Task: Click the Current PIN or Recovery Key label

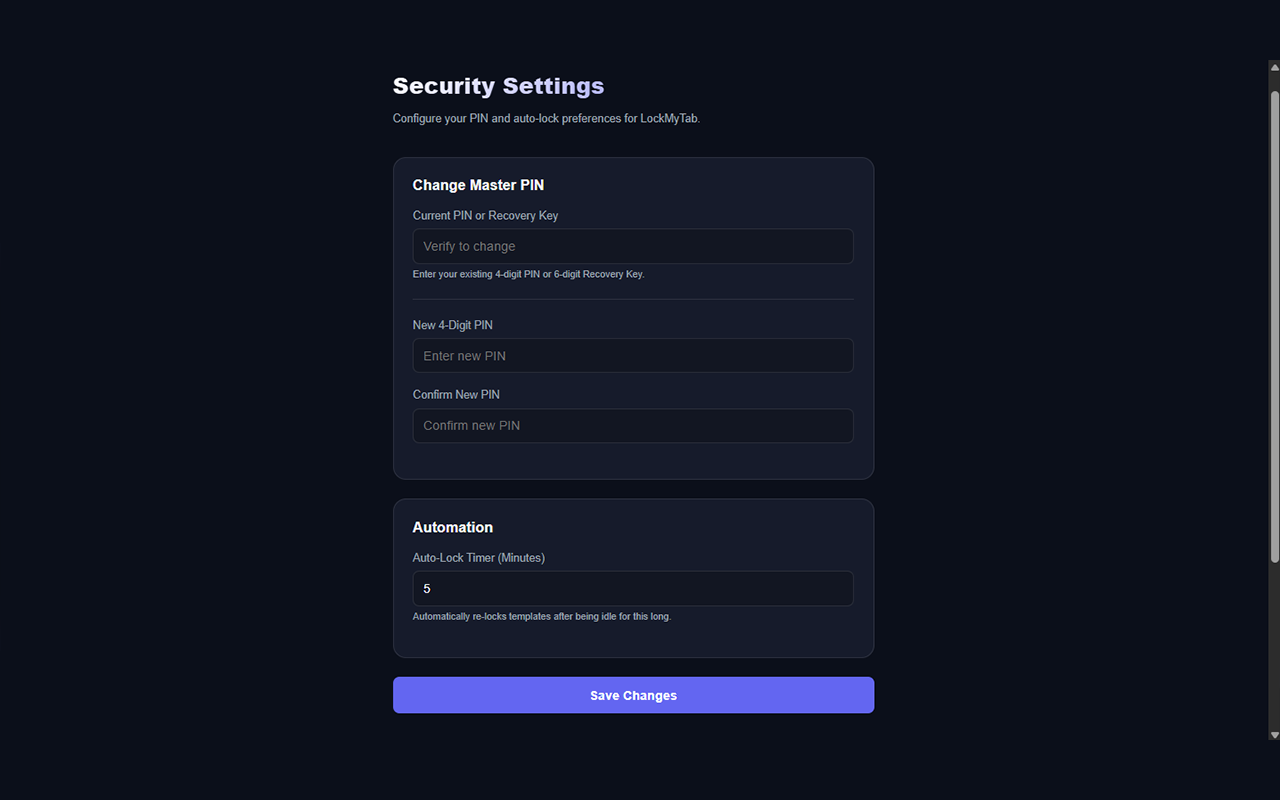Action: click(485, 215)
